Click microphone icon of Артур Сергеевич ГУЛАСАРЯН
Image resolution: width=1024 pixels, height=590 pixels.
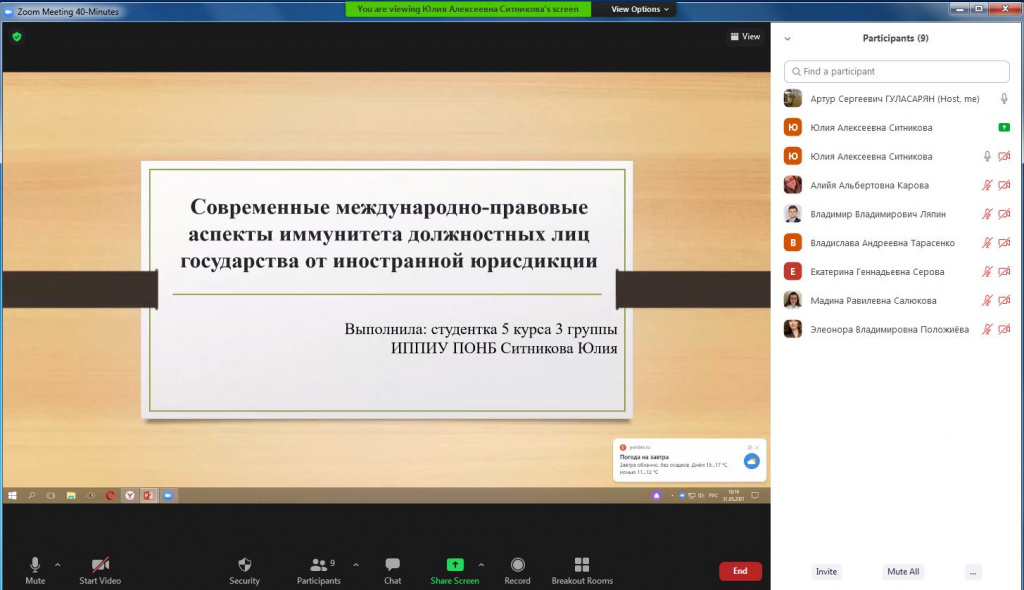(1004, 99)
